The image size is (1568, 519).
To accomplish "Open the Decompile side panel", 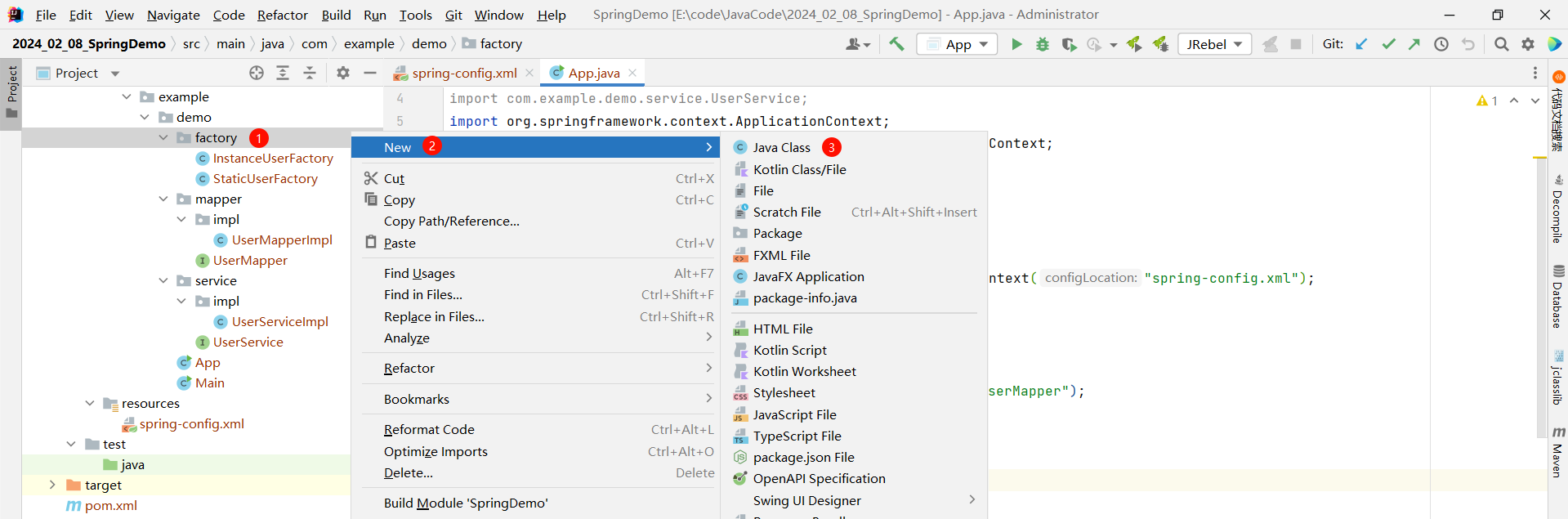I will click(1558, 208).
